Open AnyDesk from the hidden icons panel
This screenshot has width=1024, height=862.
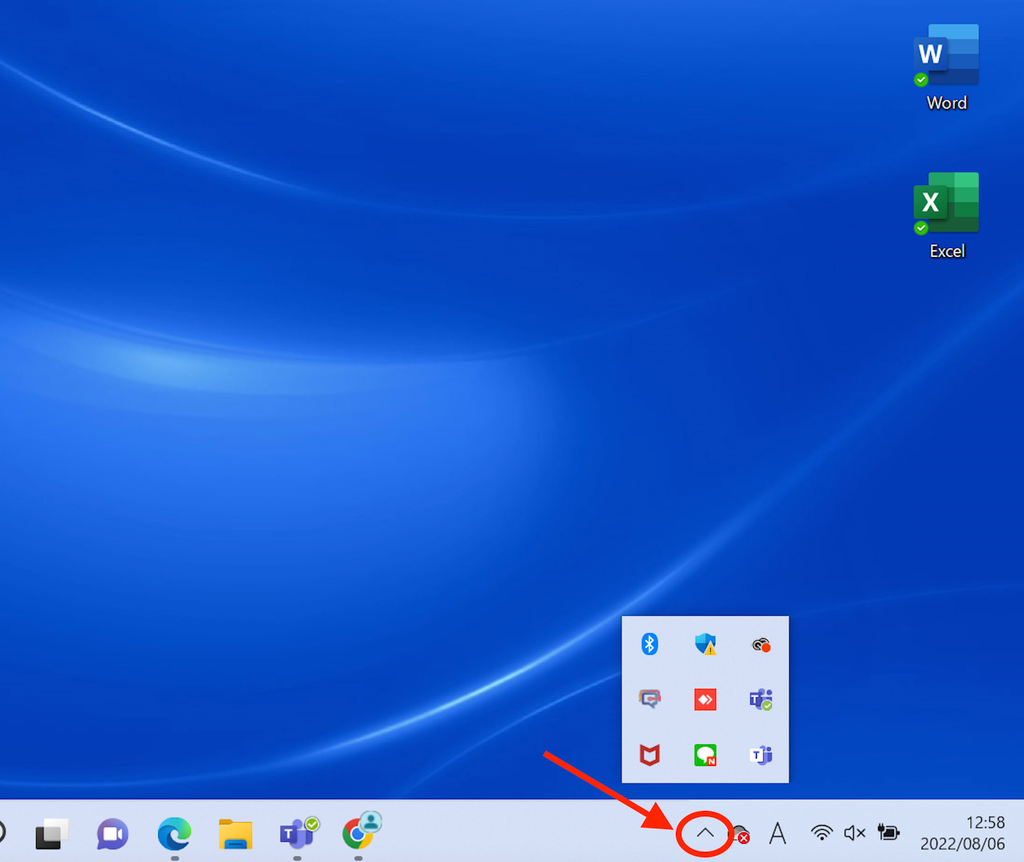coord(705,700)
